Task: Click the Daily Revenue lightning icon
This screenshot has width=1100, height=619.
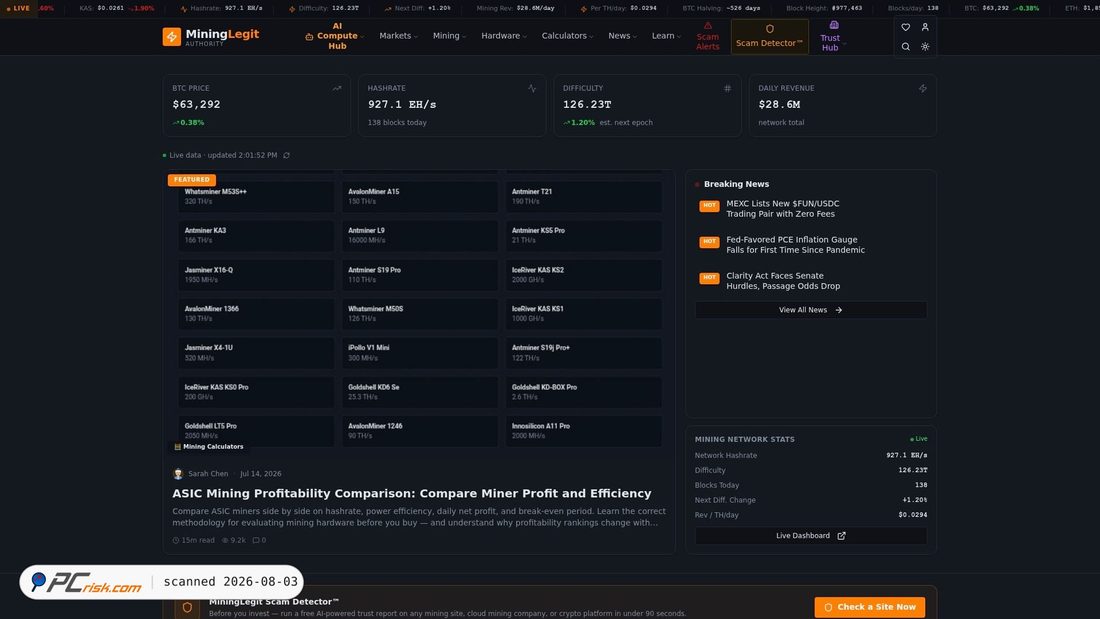Action: coord(923,88)
